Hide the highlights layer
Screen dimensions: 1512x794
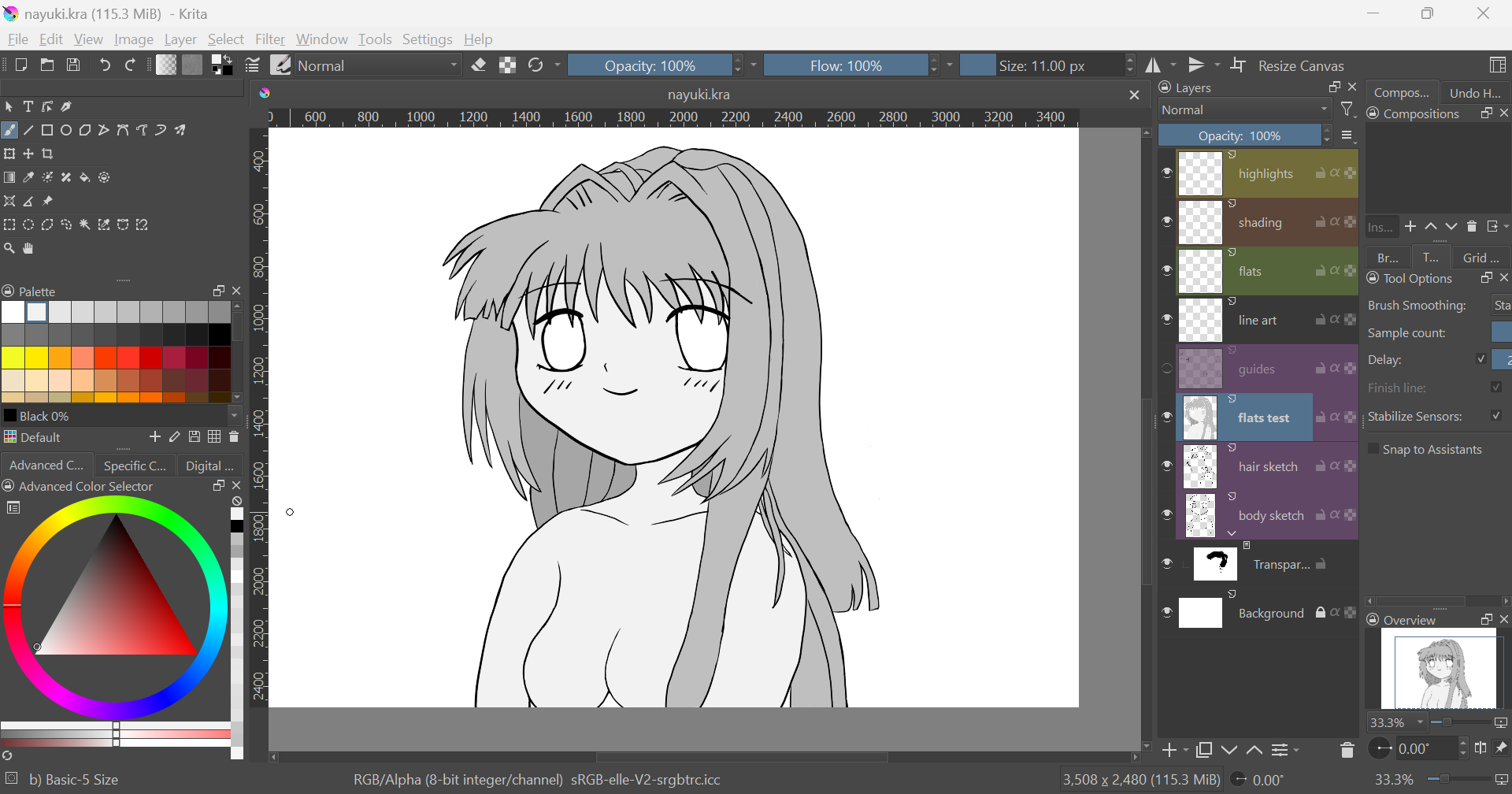click(x=1167, y=173)
